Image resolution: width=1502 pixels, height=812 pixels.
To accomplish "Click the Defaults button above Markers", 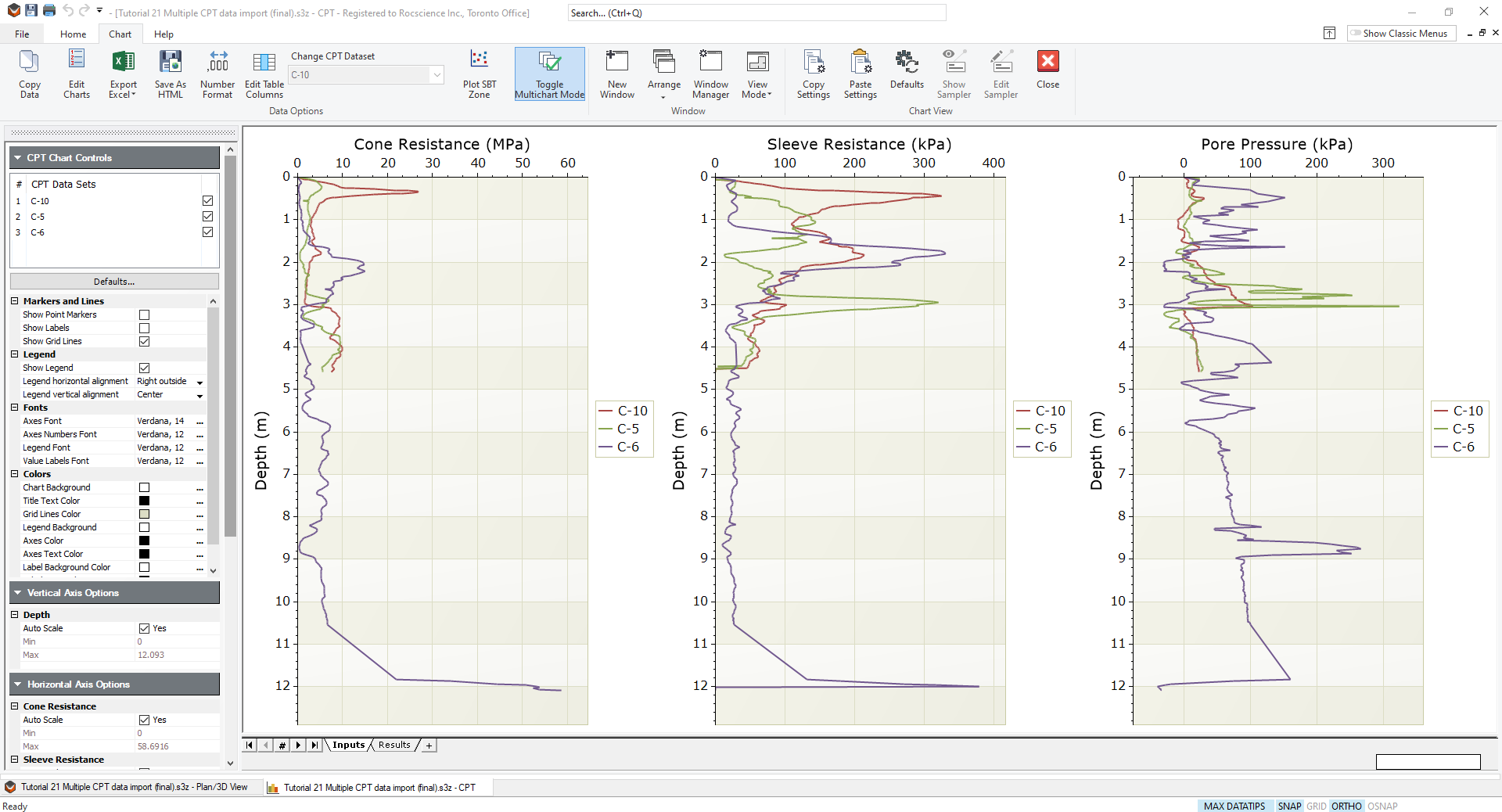I will (113, 281).
